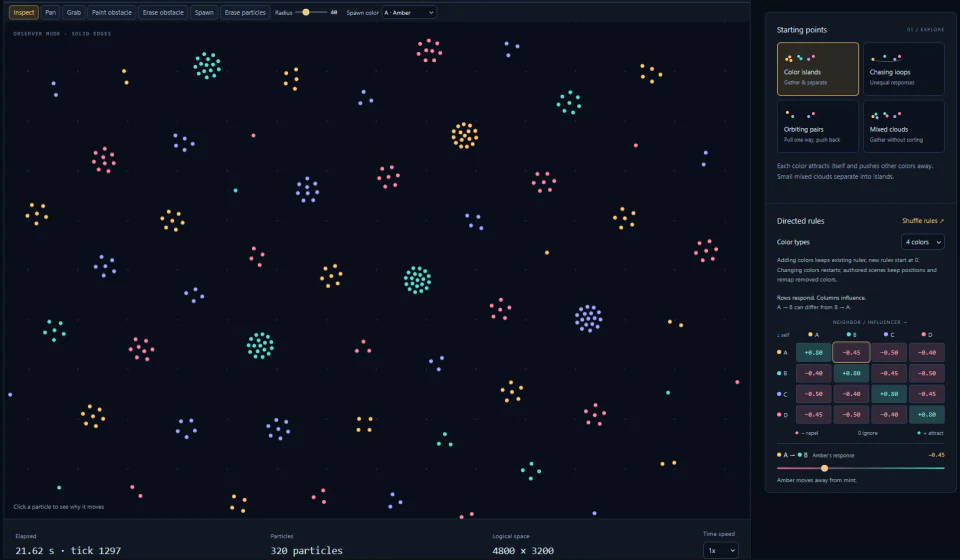Select rule cell row D column C
Viewport: 960px width, 560px height.
(889, 414)
